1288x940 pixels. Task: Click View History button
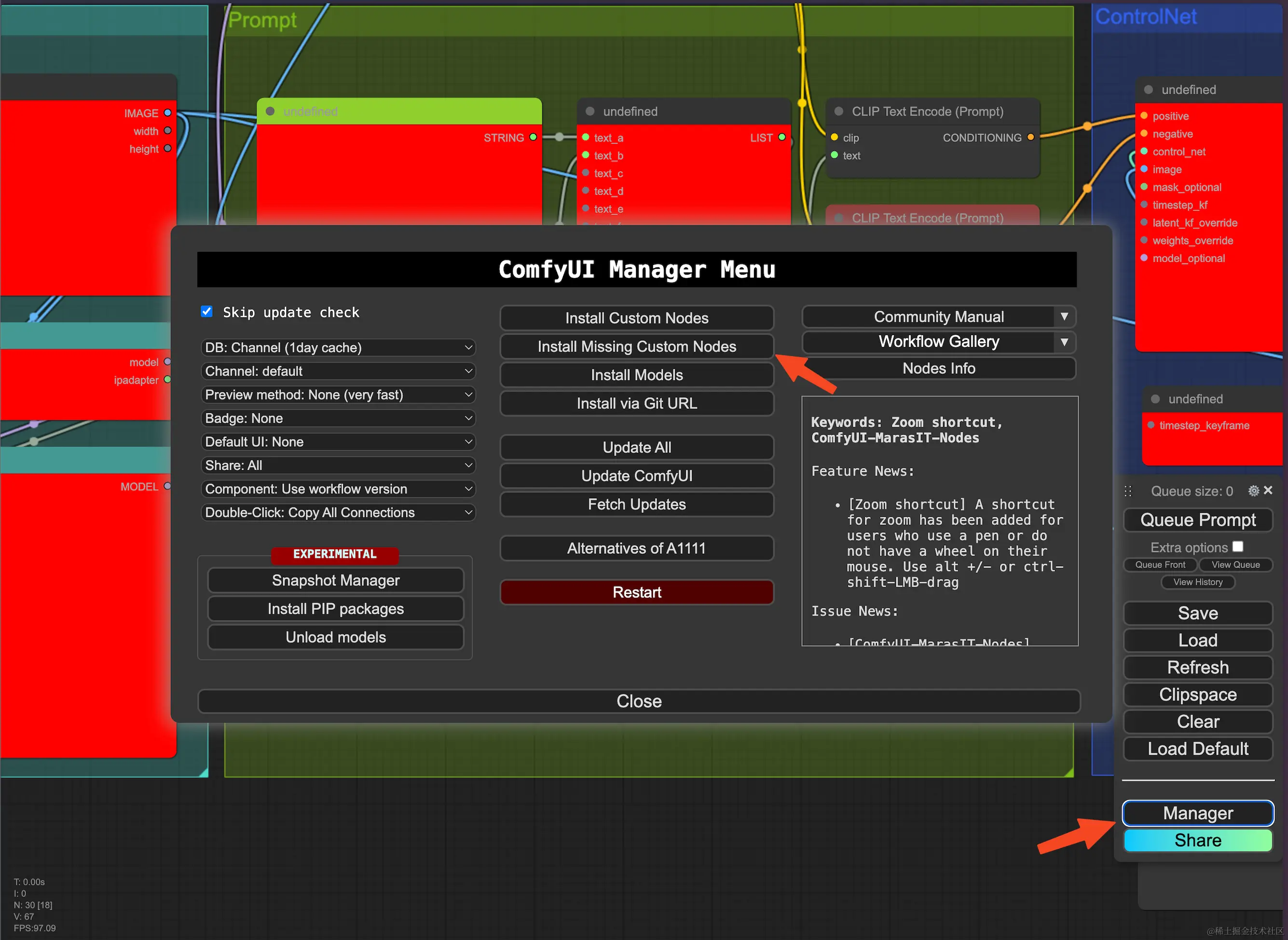pyautogui.click(x=1197, y=582)
